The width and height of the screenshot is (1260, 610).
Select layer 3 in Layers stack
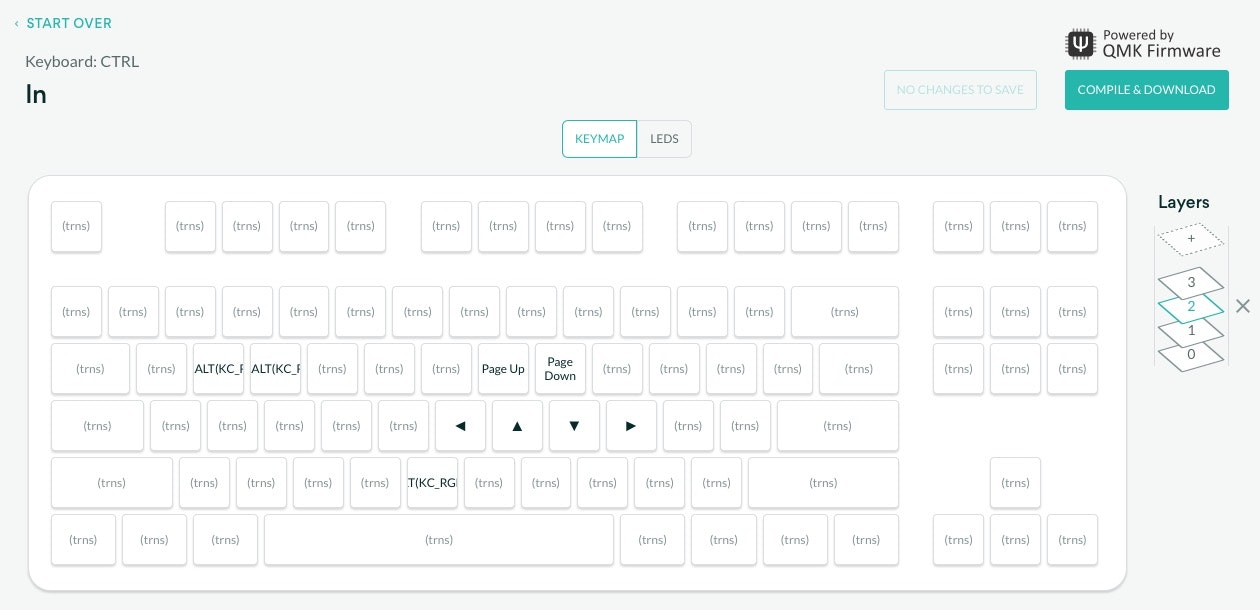1190,283
